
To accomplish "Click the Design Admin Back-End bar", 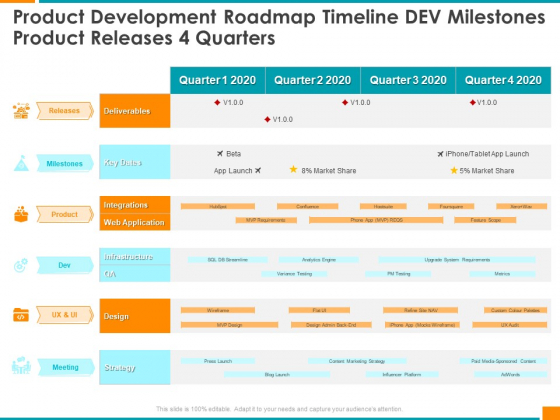I will click(331, 325).
